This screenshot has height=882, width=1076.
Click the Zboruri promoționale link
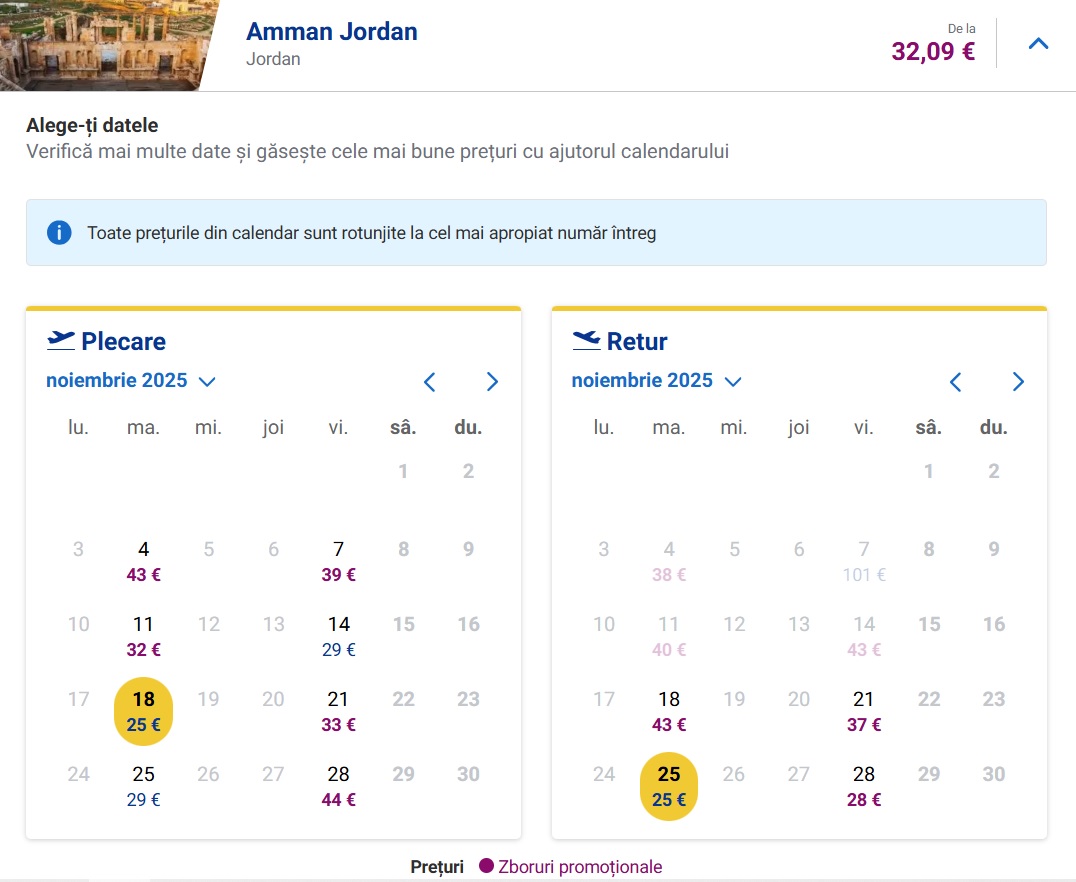coord(580,867)
